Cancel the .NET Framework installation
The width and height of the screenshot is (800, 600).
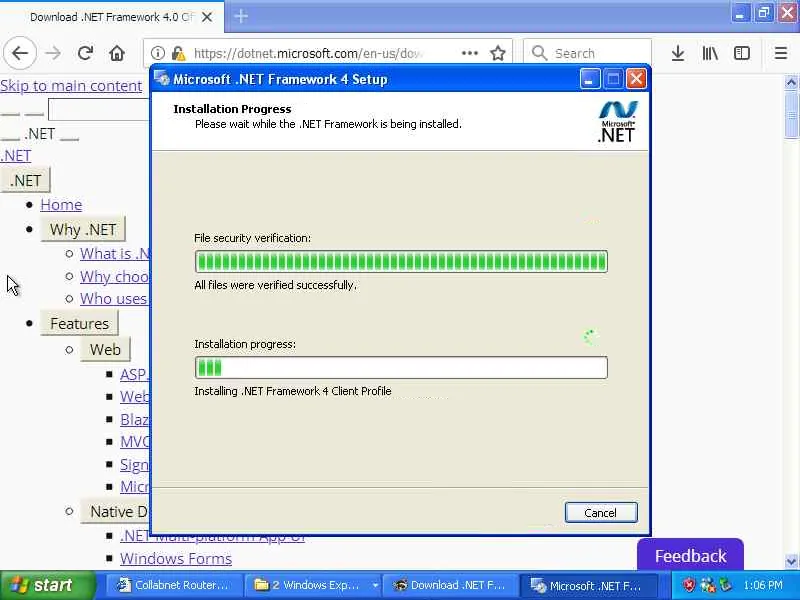601,512
